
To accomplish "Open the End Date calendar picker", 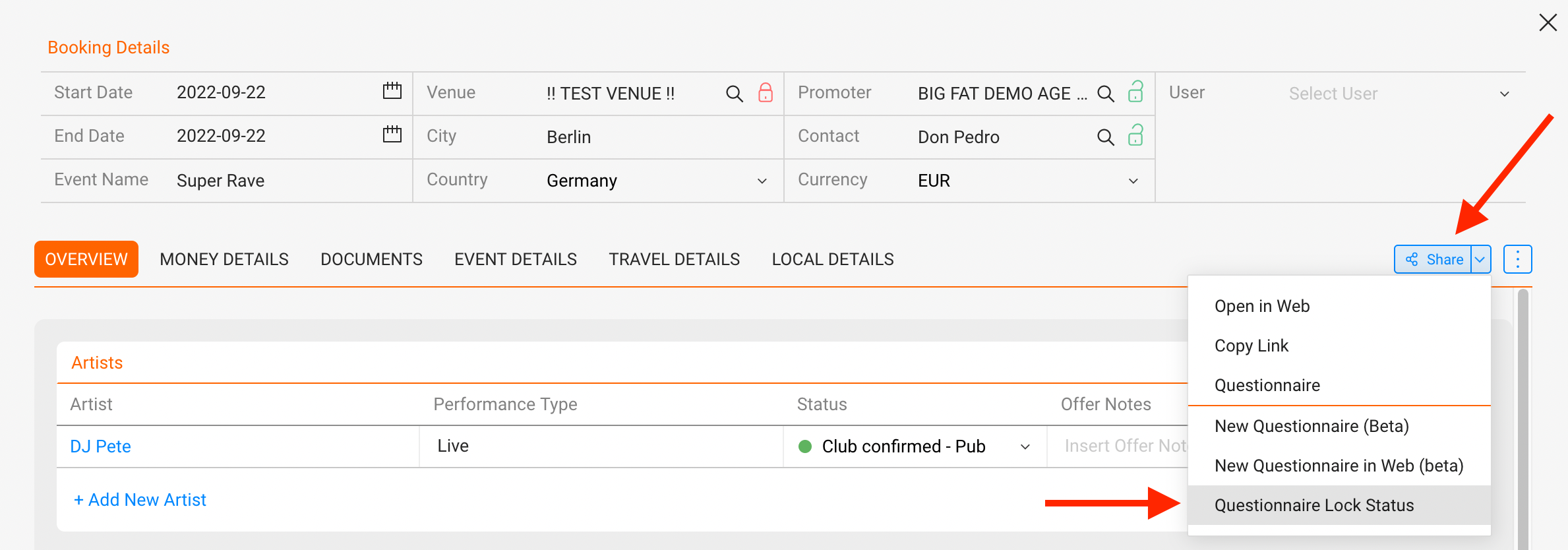I will click(x=392, y=135).
